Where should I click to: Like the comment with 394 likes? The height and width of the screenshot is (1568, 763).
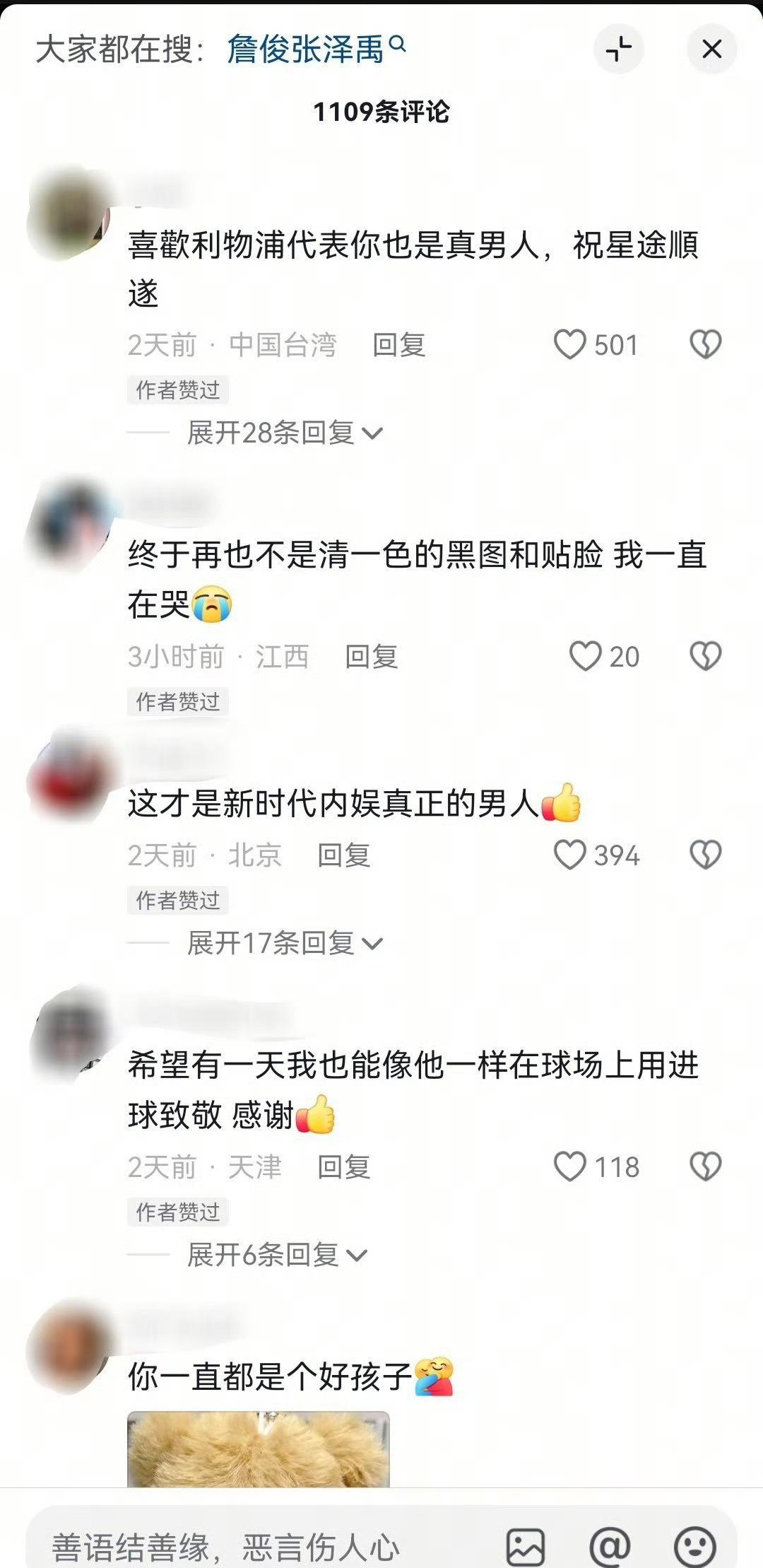570,855
